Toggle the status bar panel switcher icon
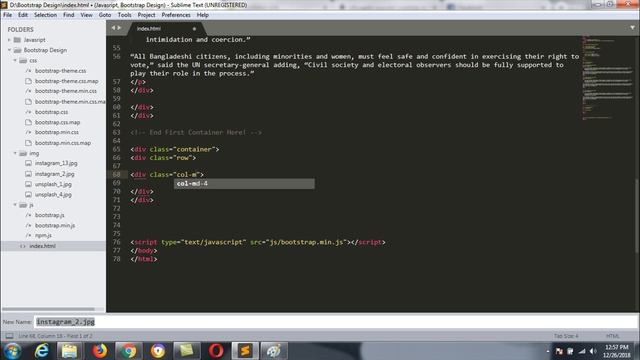The width and height of the screenshot is (640, 360). [9, 336]
